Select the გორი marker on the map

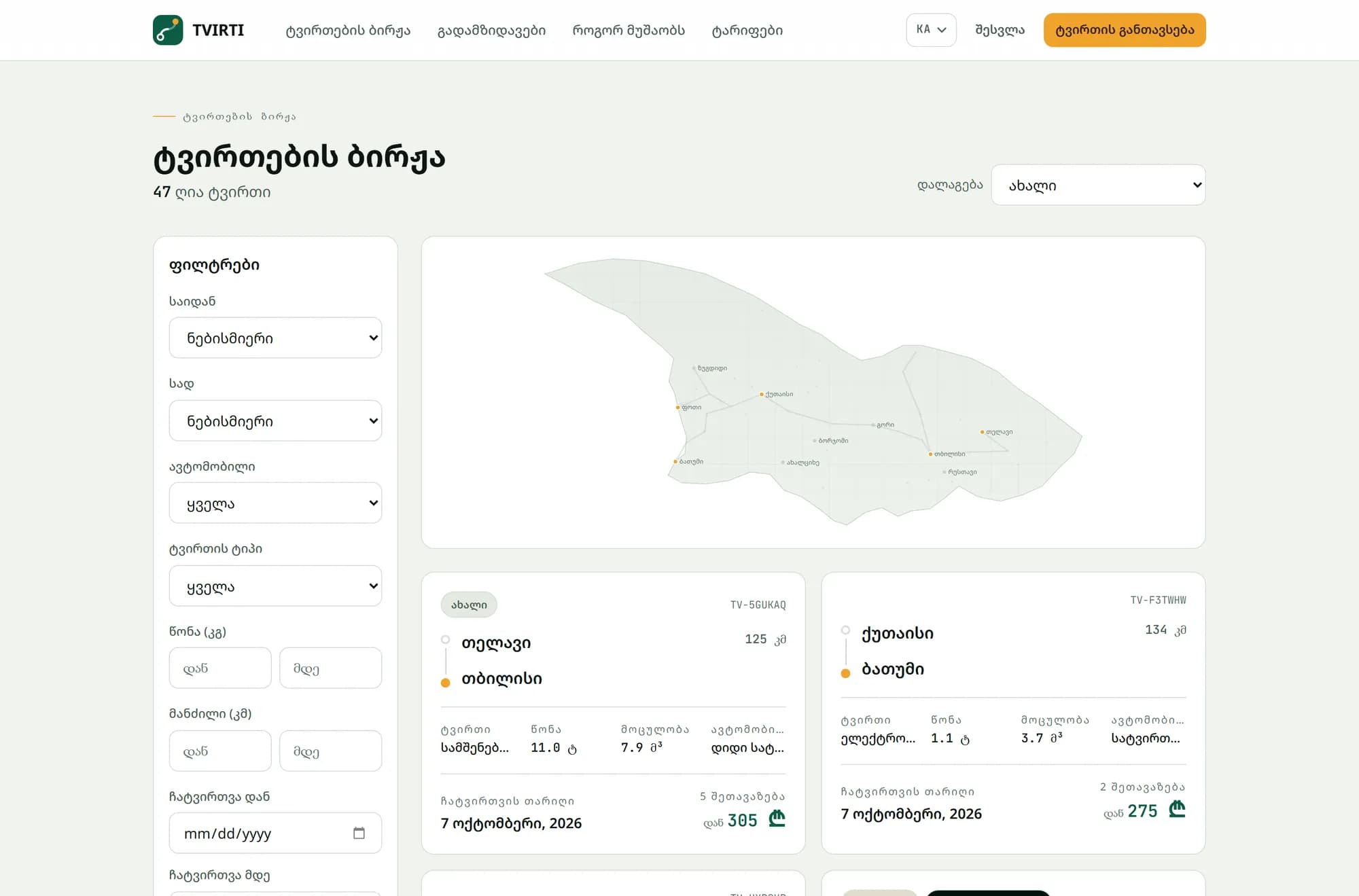point(873,425)
